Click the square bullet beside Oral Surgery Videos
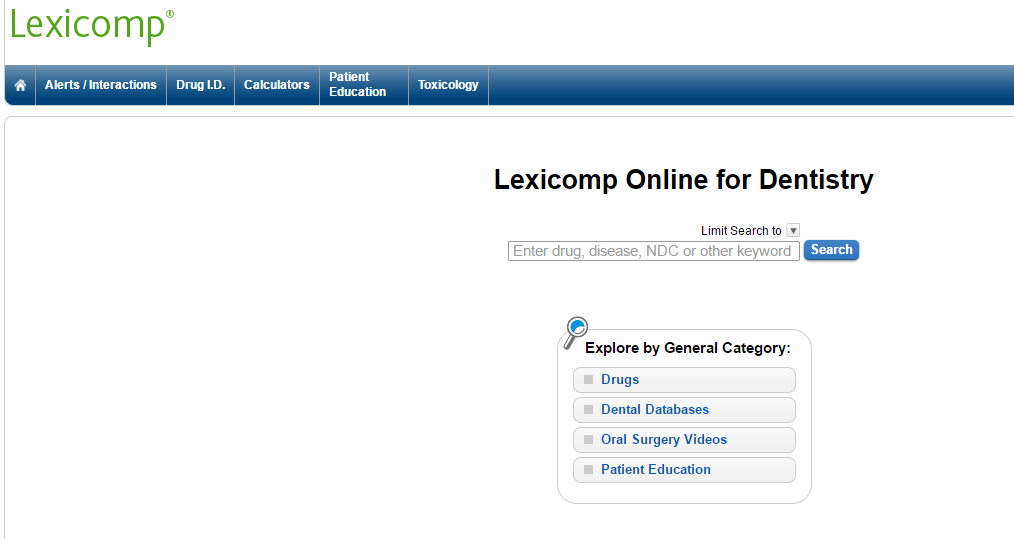Screen dimensions: 1014x539 pyautogui.click(x=588, y=440)
